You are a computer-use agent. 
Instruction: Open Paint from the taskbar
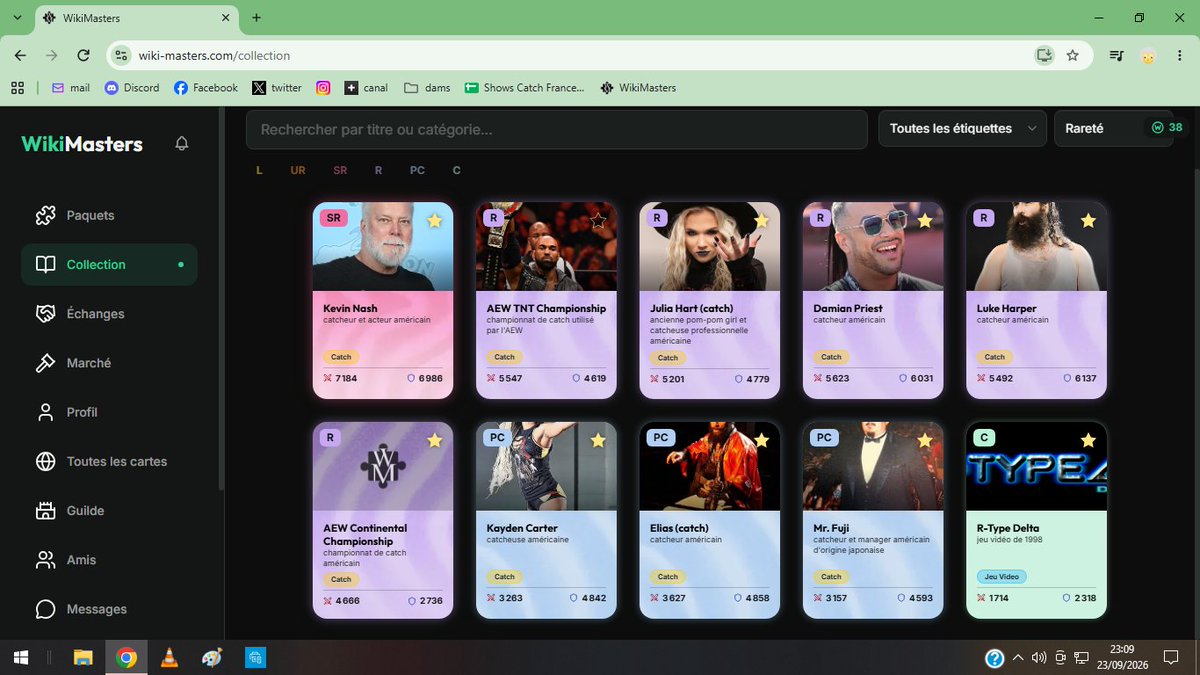click(x=212, y=657)
